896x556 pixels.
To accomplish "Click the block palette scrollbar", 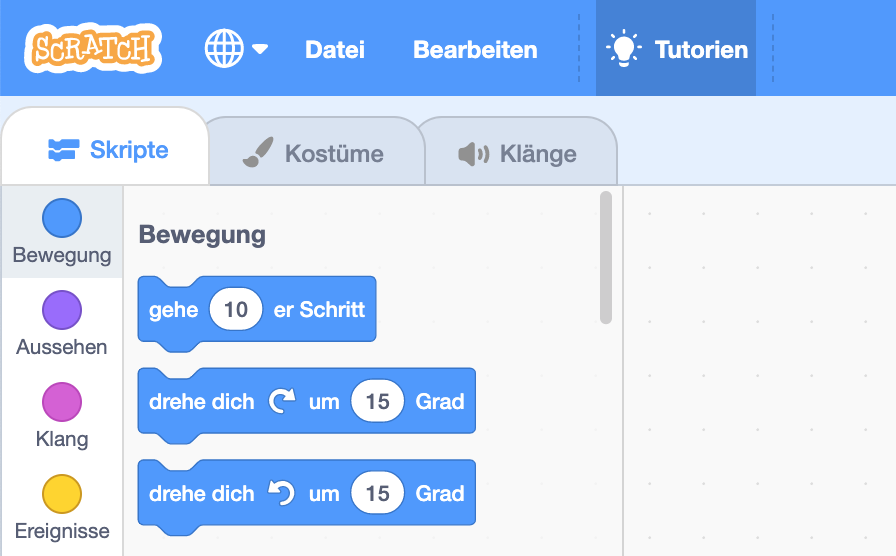I will coord(605,257).
